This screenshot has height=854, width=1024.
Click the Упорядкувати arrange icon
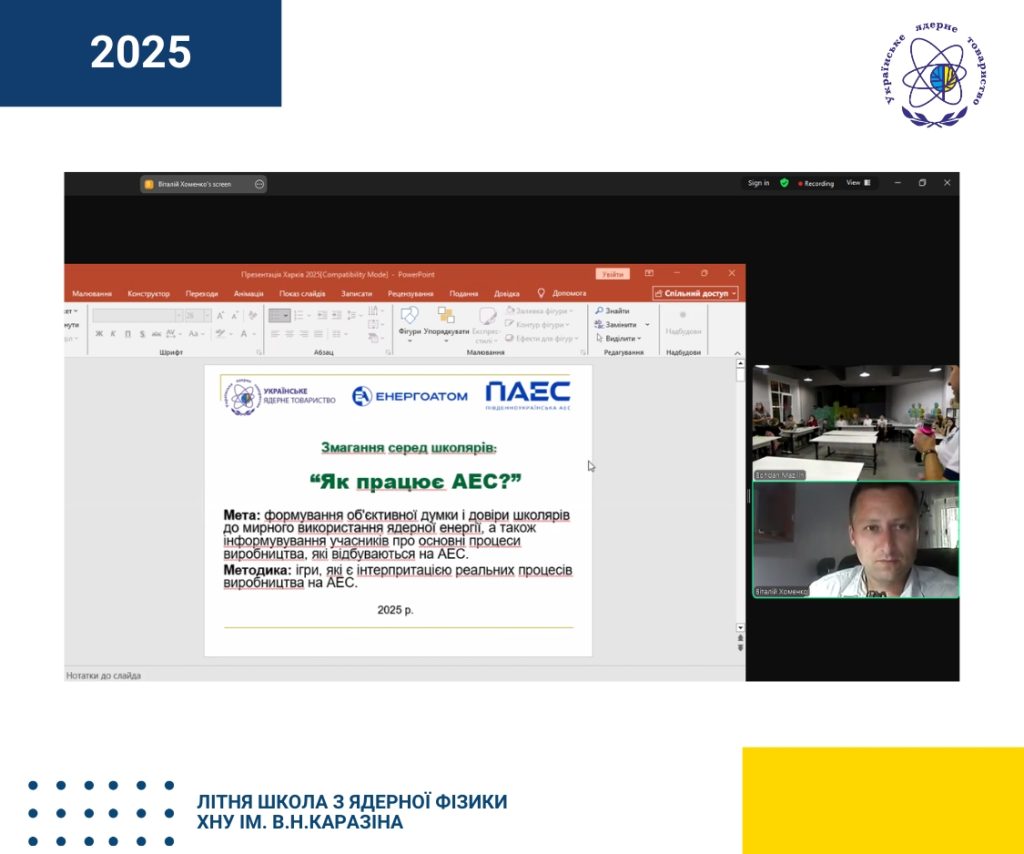(x=446, y=319)
